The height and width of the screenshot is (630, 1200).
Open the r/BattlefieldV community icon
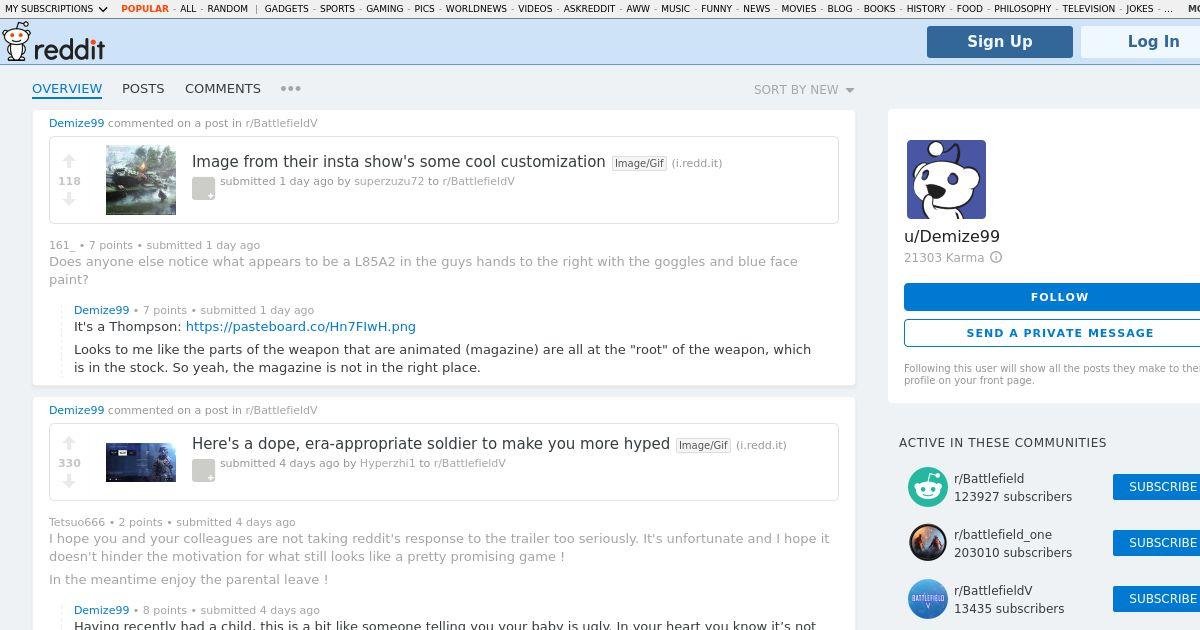point(928,599)
